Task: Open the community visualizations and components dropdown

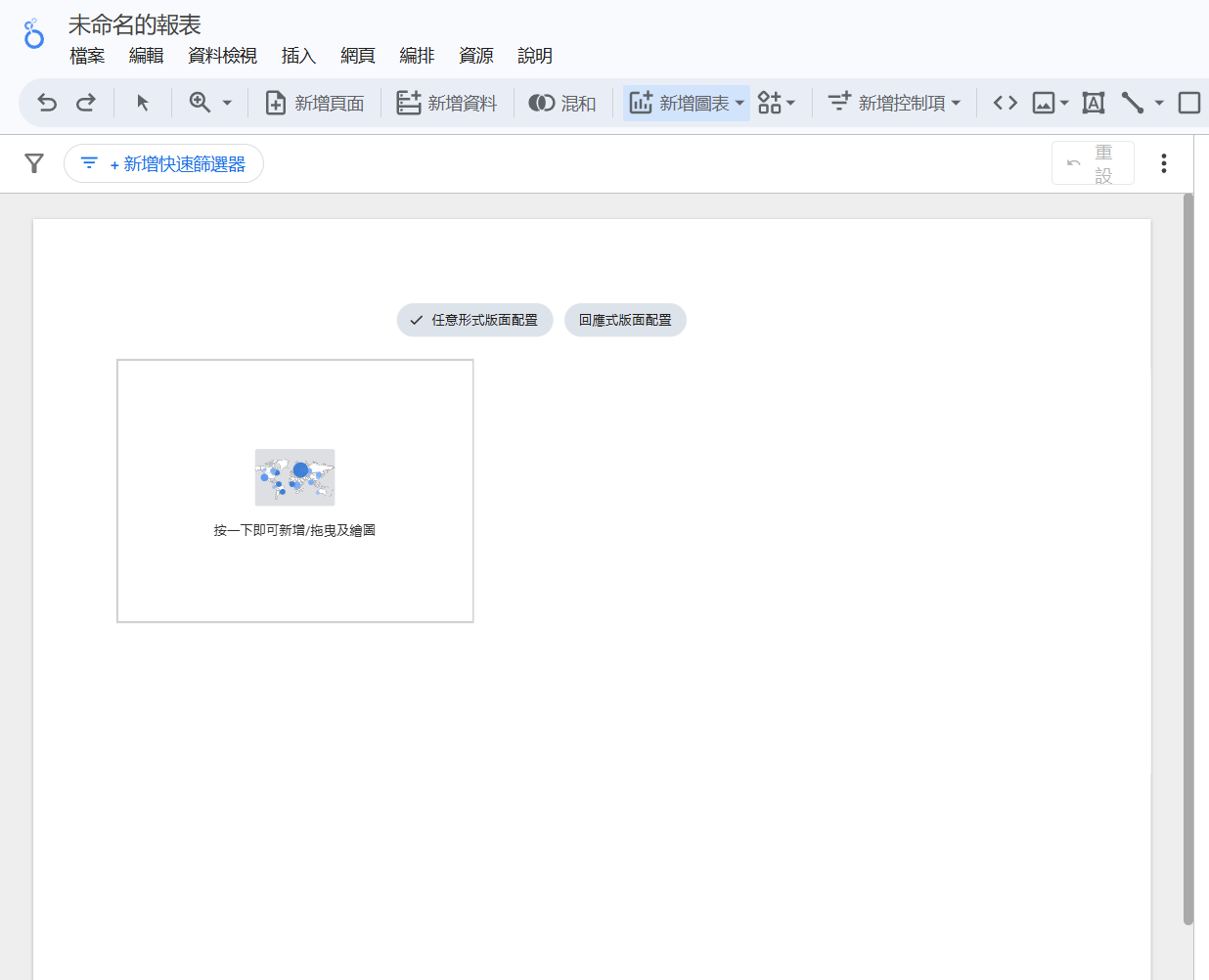Action: (777, 103)
